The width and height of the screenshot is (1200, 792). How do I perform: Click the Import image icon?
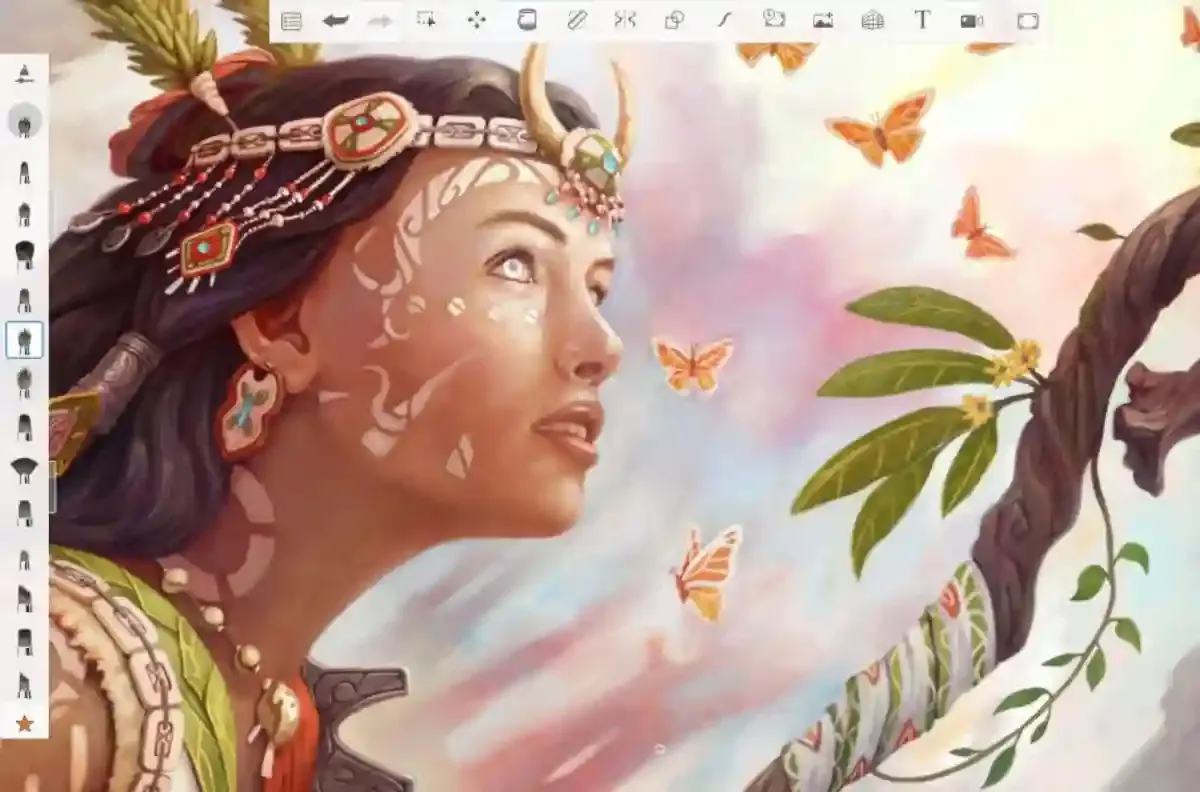(x=823, y=20)
